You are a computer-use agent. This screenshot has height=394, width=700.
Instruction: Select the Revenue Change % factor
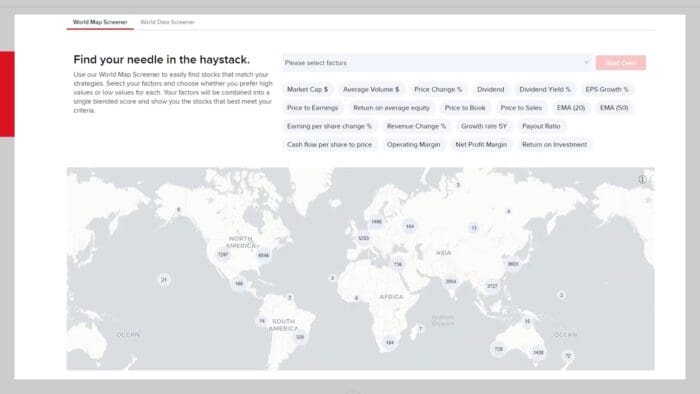416,126
